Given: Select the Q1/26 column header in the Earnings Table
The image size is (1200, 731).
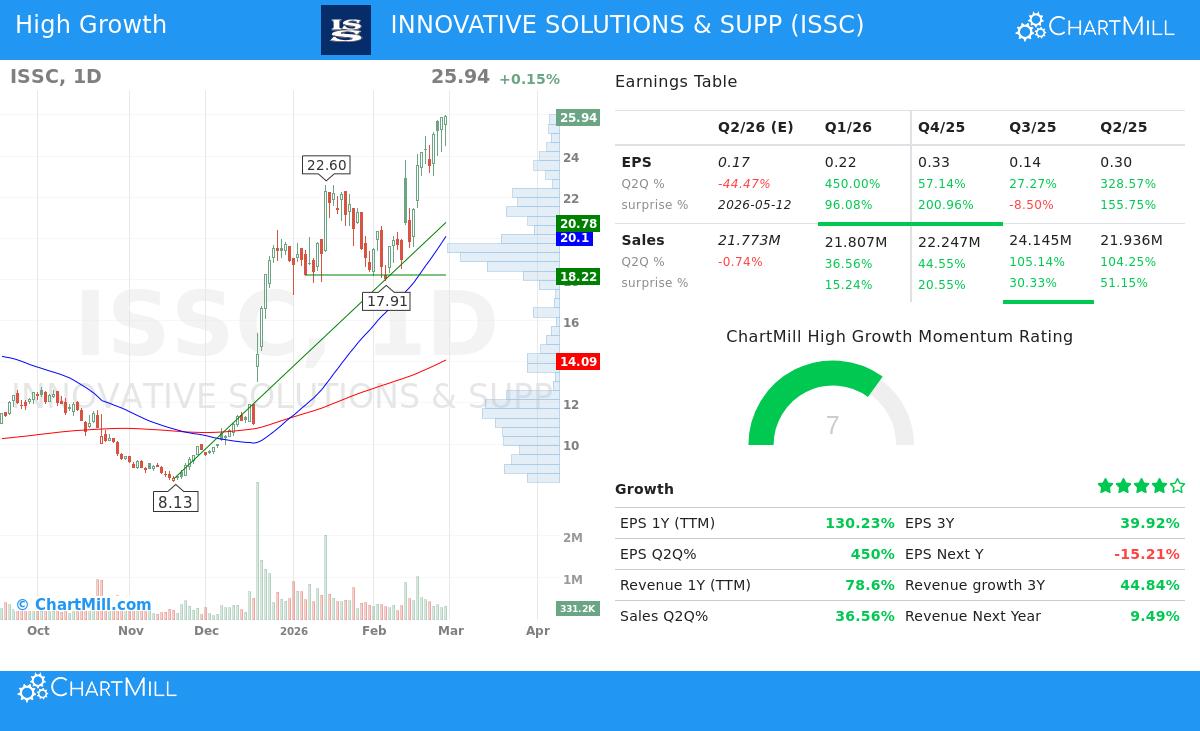Looking at the screenshot, I should click(x=848, y=127).
